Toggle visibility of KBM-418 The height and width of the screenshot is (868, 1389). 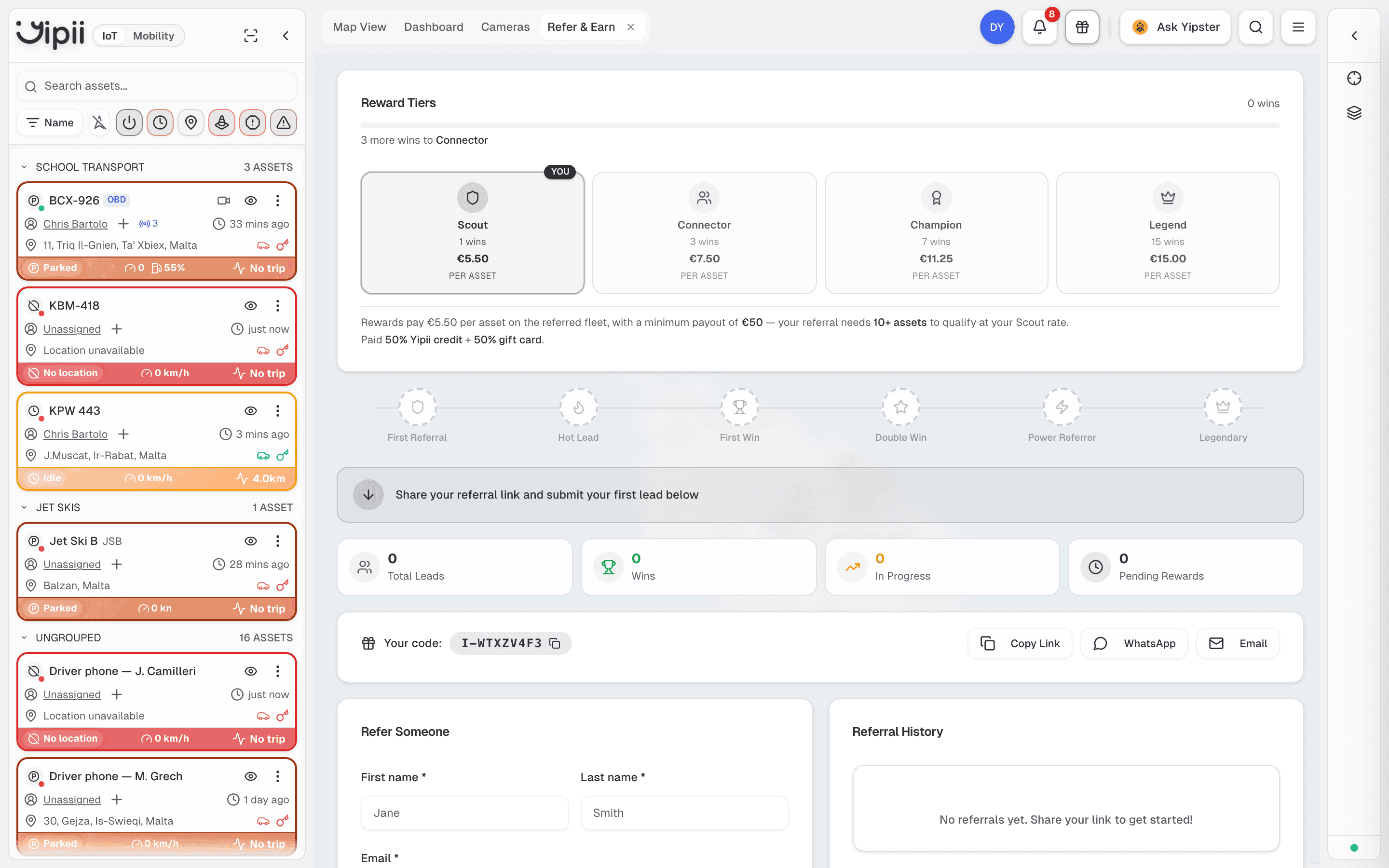(x=251, y=305)
